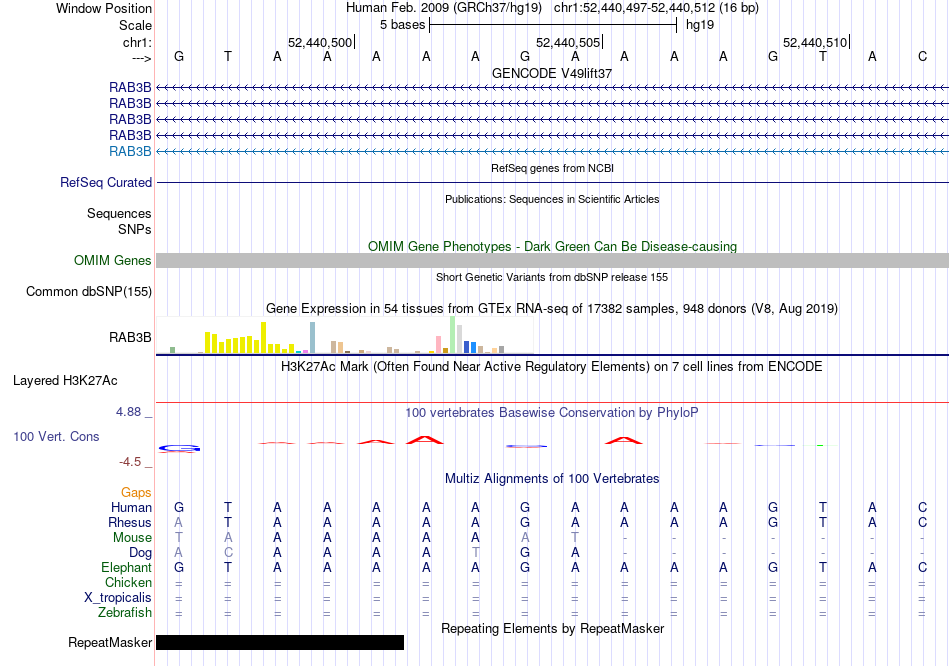Image resolution: width=950 pixels, height=666 pixels.
Task: Click the ---> sequence direction arrow
Action: 141,58
